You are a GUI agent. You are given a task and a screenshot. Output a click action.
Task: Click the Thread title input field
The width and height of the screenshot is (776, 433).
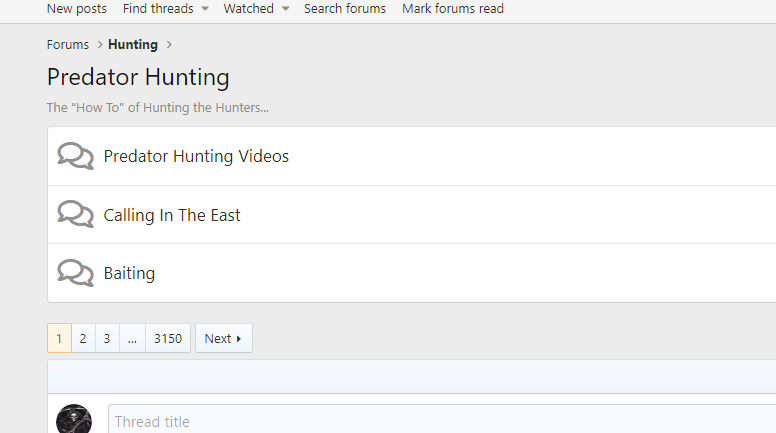coord(440,421)
